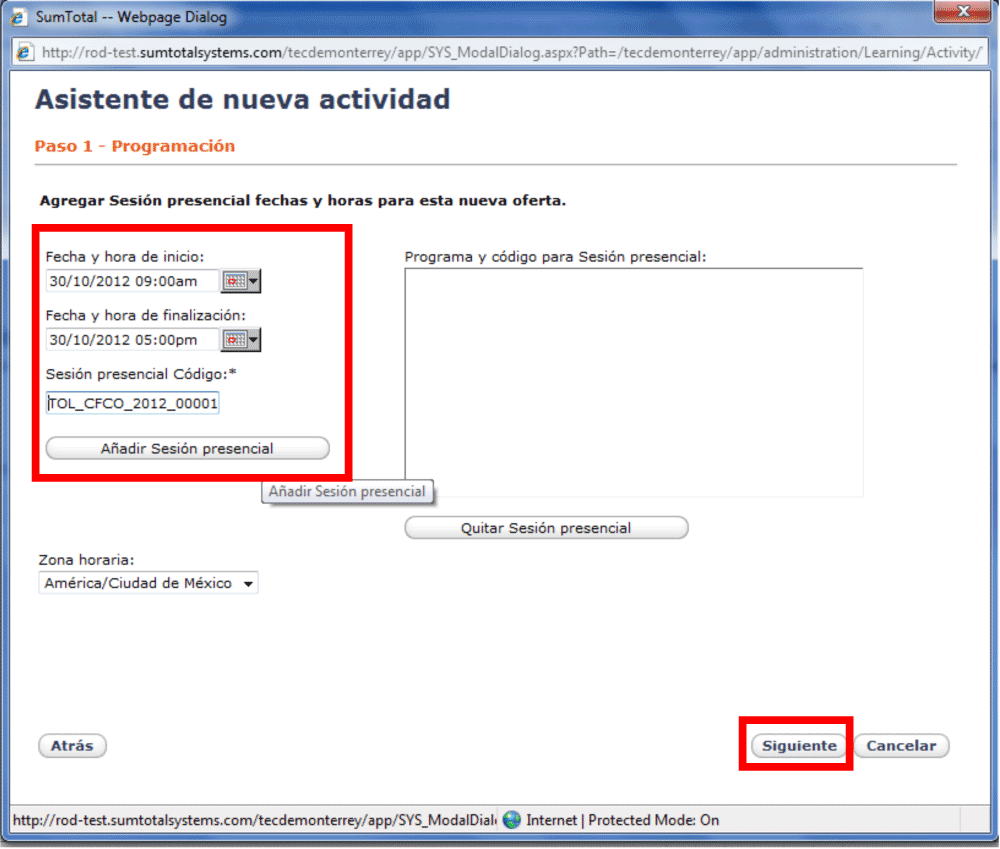Screen dimensions: 1000x849
Task: Click the Zona horaria label
Action: click(87, 560)
